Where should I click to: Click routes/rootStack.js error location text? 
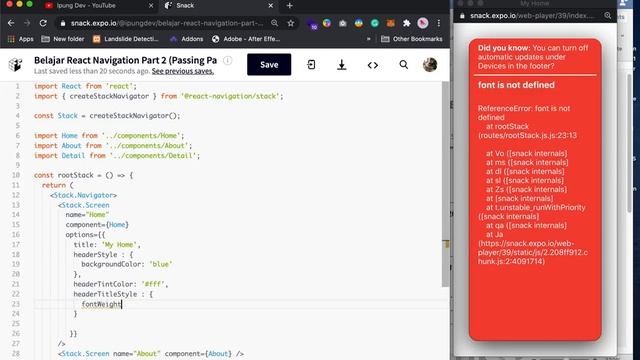pyautogui.click(x=527, y=135)
